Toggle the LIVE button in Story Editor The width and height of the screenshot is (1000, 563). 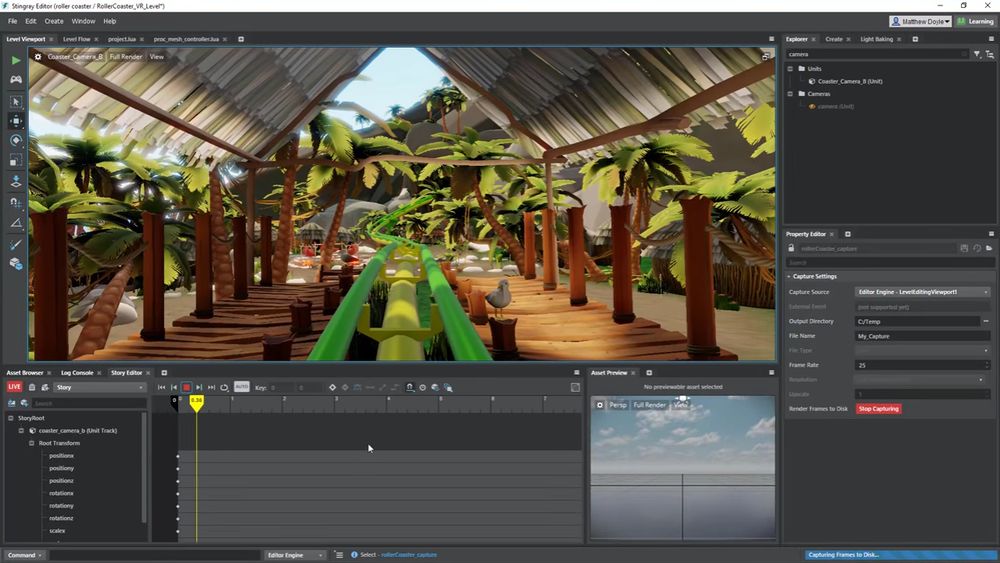point(14,387)
